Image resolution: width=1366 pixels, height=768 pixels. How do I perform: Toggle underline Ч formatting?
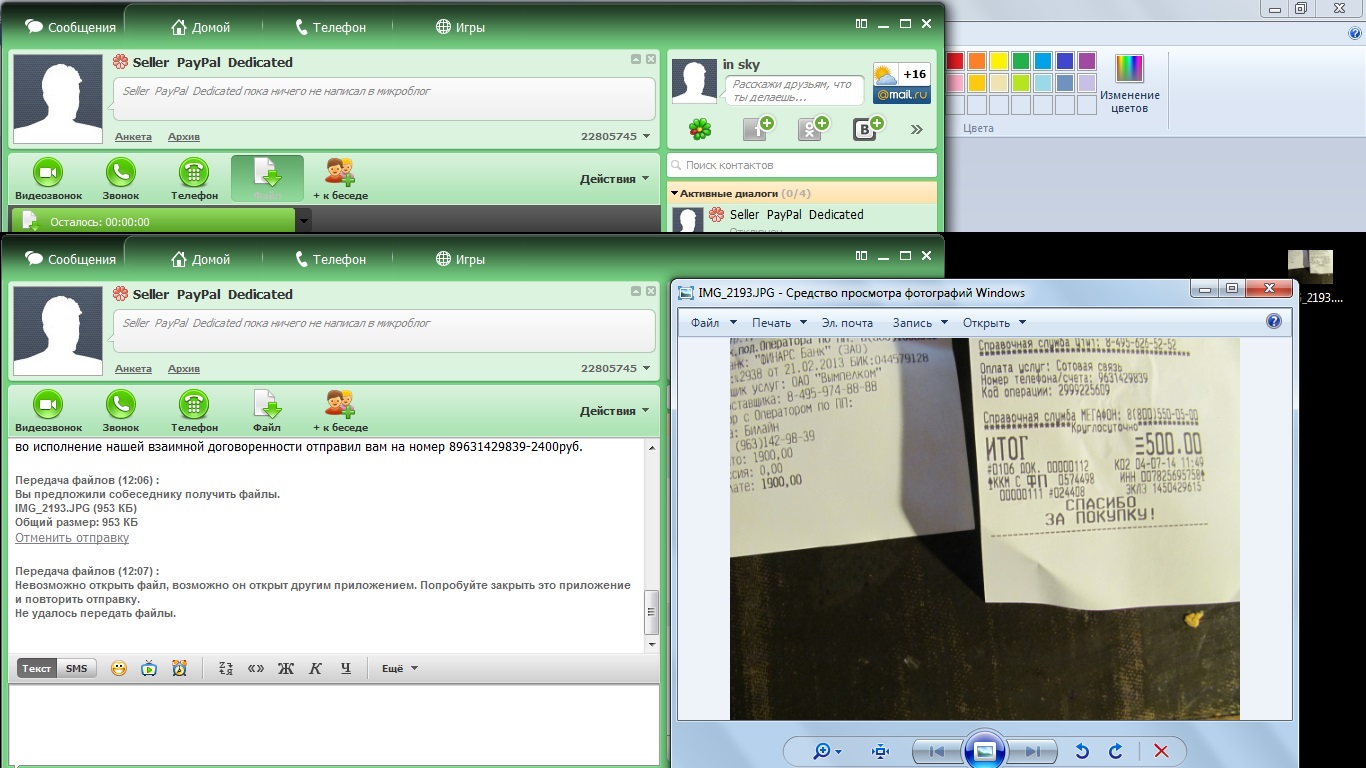click(346, 668)
